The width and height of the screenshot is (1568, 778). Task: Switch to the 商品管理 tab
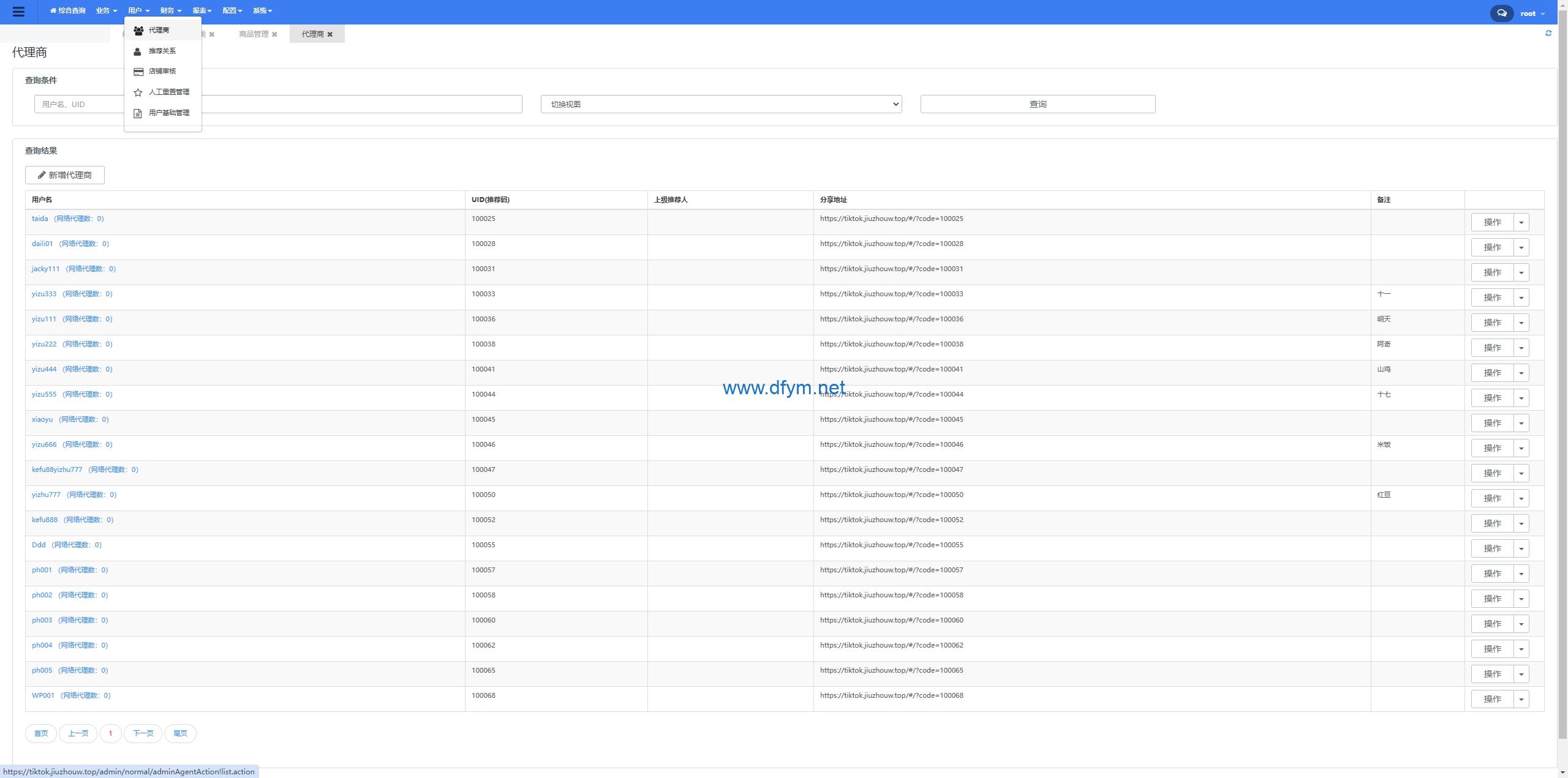254,34
